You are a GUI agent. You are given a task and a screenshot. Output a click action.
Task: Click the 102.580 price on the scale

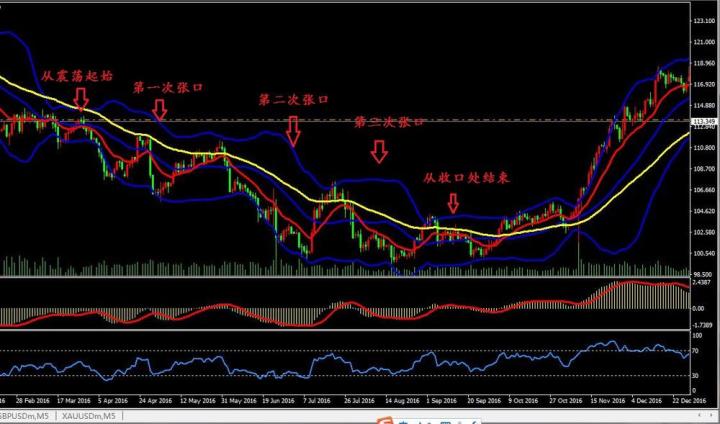[704, 232]
